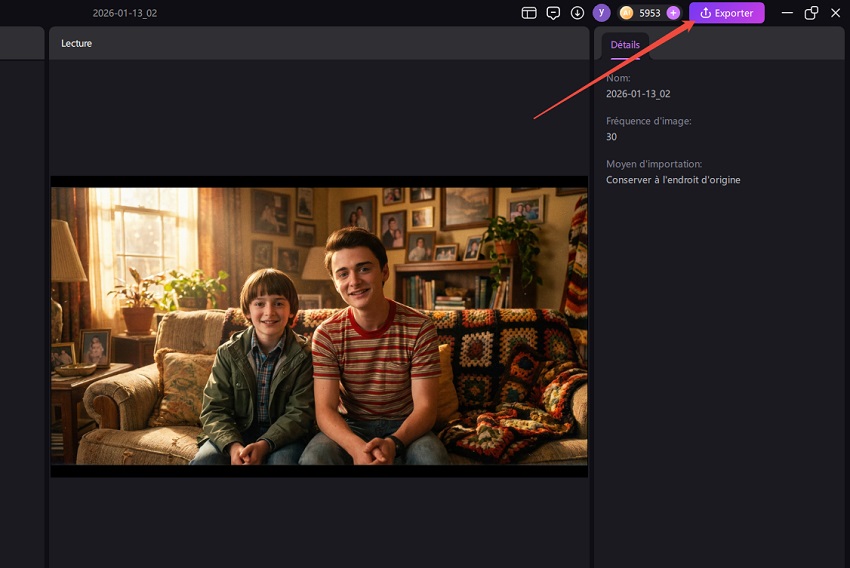This screenshot has width=850, height=568.
Task: Click the frame rate value 30
Action: [612, 137]
